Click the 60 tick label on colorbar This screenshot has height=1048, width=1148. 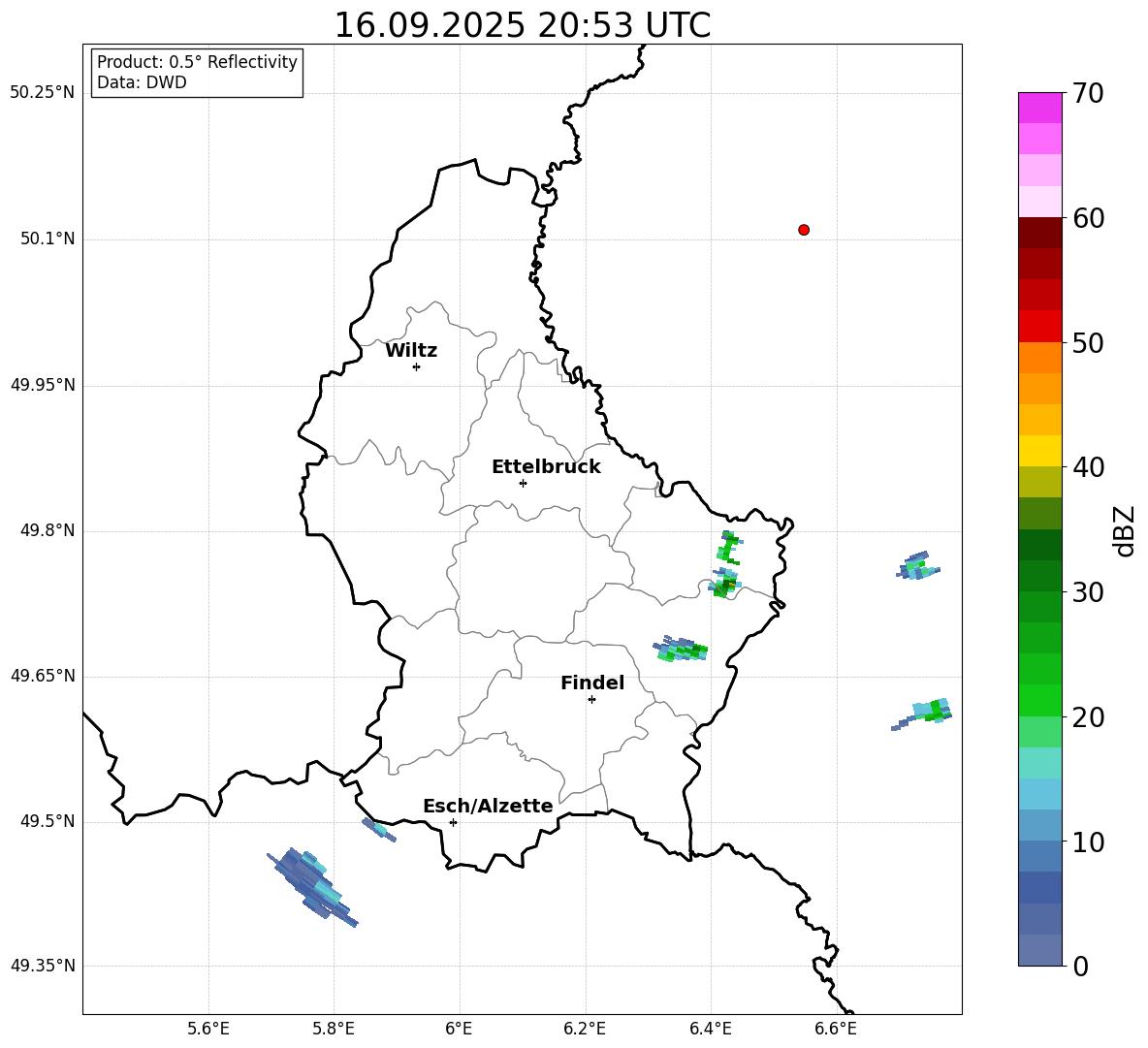pos(1088,218)
